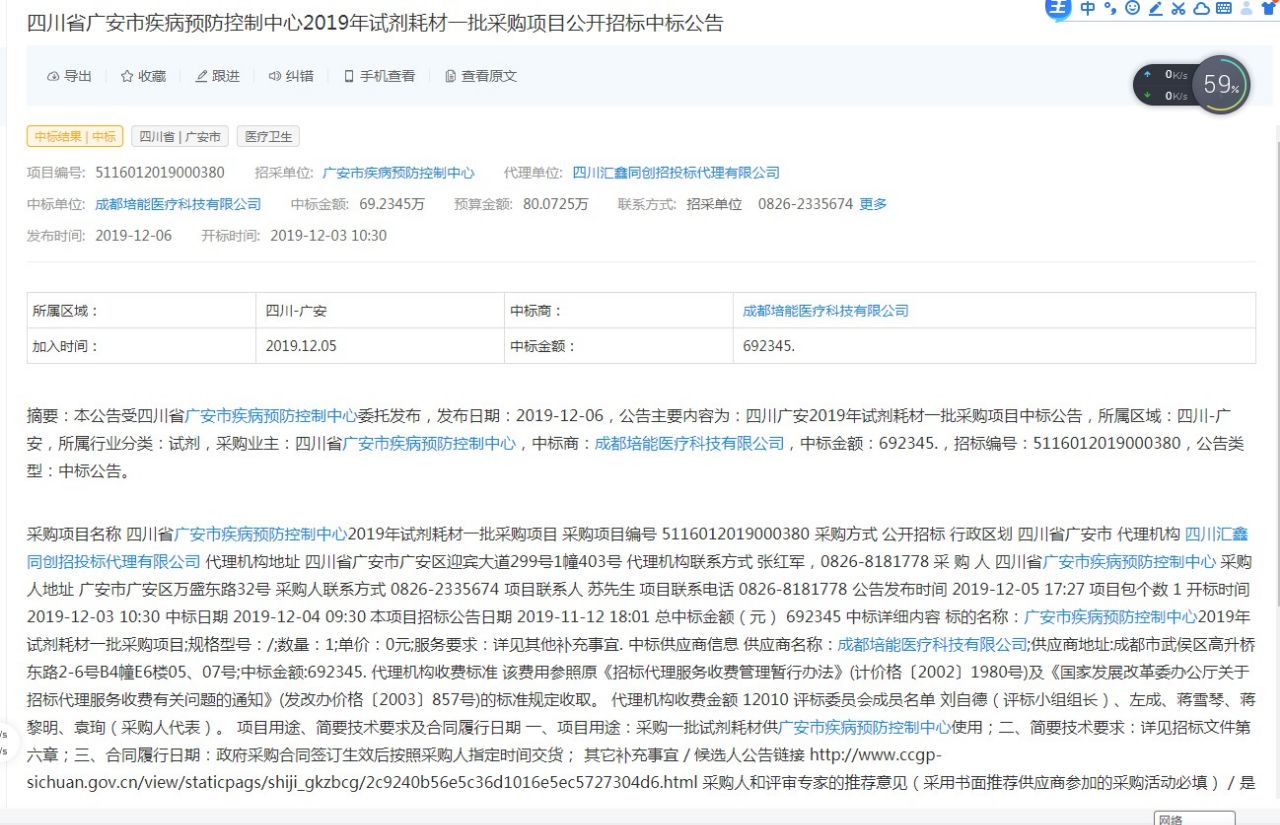The width and height of the screenshot is (1280, 825).
Task: Open 查看原文 original document
Action: pos(481,76)
